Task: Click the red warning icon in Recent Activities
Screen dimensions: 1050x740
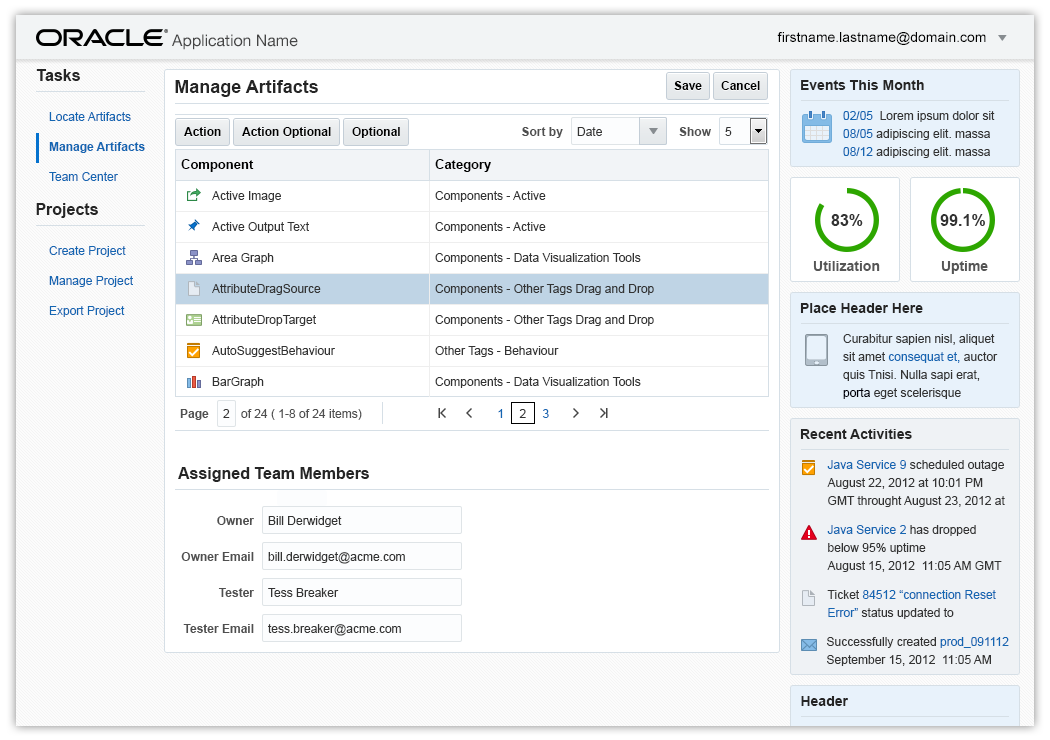Action: (809, 533)
